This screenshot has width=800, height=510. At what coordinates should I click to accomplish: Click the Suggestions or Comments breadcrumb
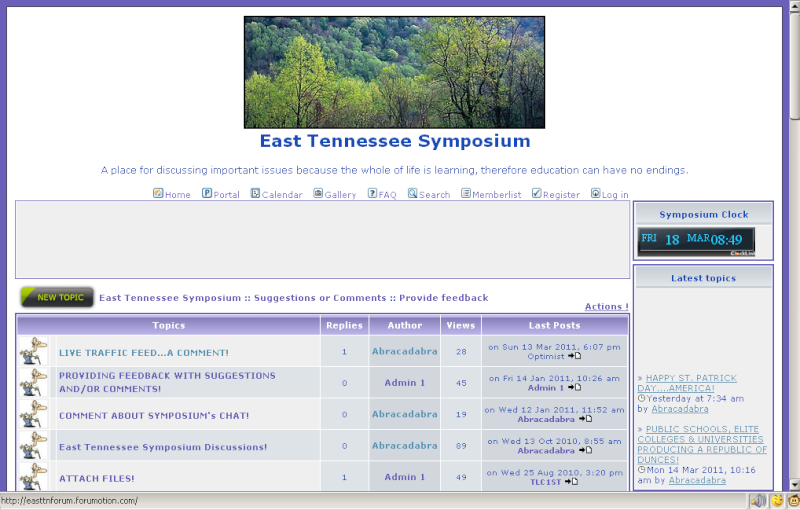(320, 298)
